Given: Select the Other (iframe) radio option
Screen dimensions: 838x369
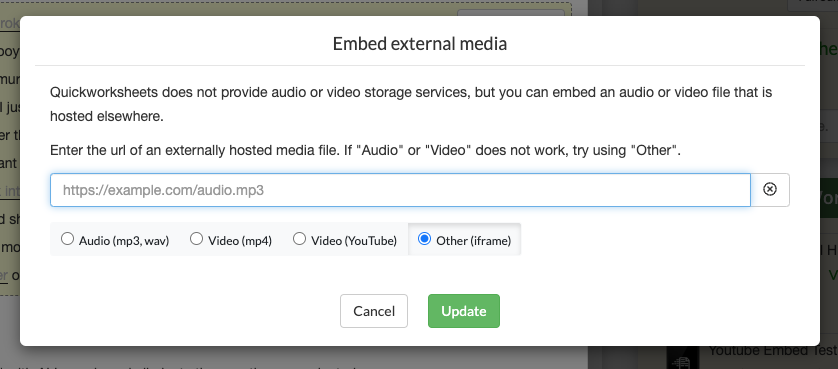Looking at the screenshot, I should tap(424, 239).
